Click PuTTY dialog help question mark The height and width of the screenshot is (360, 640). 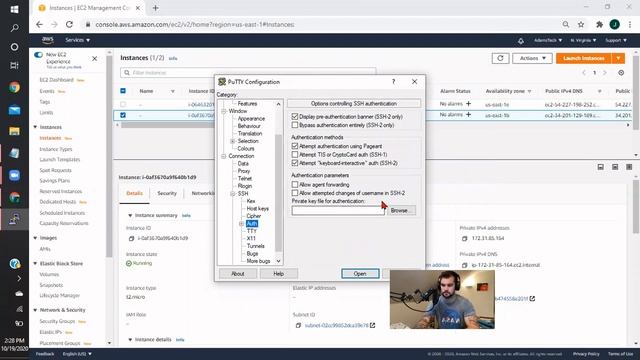coord(393,82)
